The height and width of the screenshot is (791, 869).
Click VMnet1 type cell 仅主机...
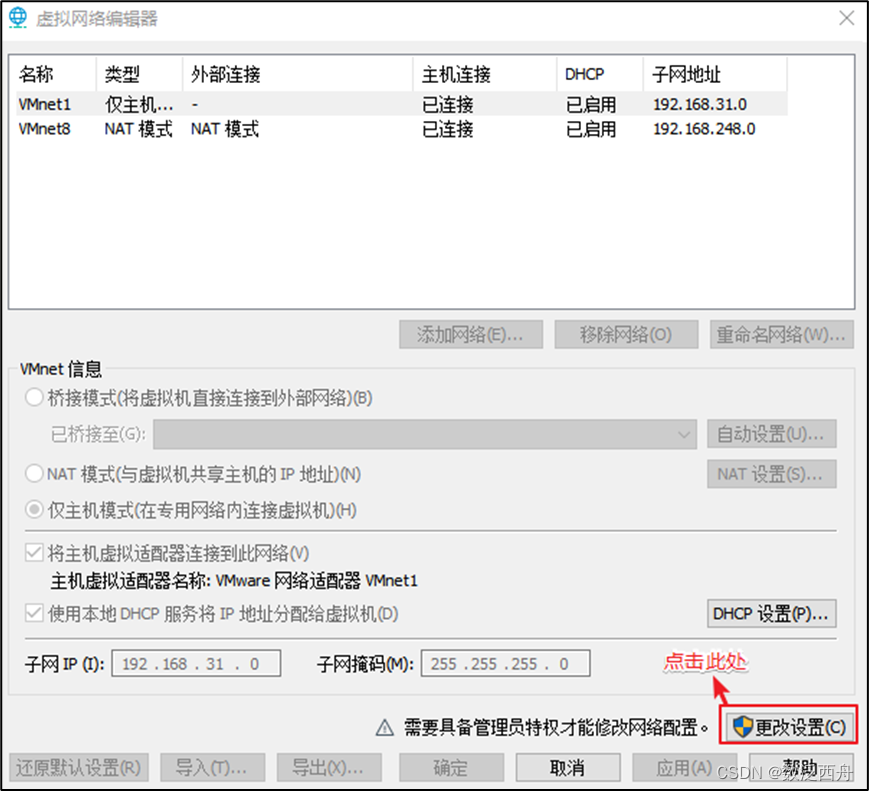139,104
